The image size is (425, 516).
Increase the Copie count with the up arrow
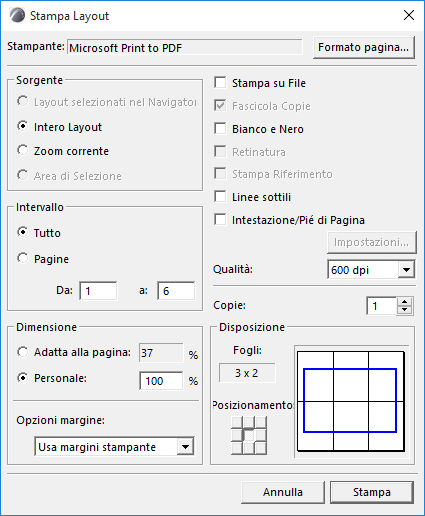click(x=405, y=302)
